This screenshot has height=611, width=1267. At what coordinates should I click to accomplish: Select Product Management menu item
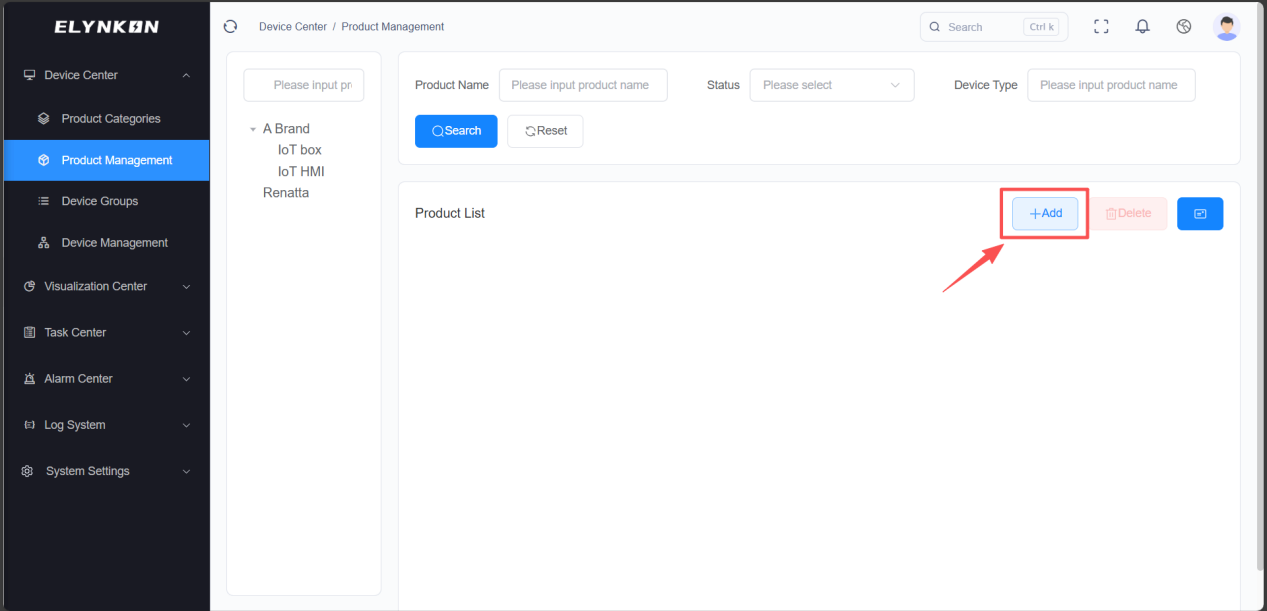point(105,160)
